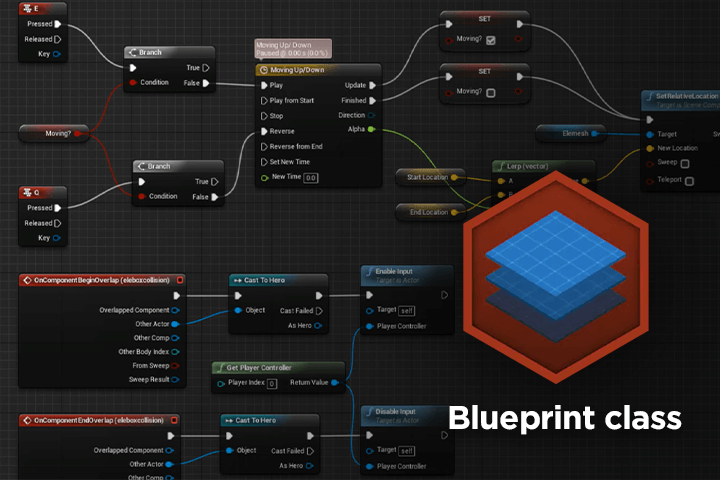Click False pin on Branch connected to Q key
Image resolution: width=720 pixels, height=480 pixels.
pos(214,197)
